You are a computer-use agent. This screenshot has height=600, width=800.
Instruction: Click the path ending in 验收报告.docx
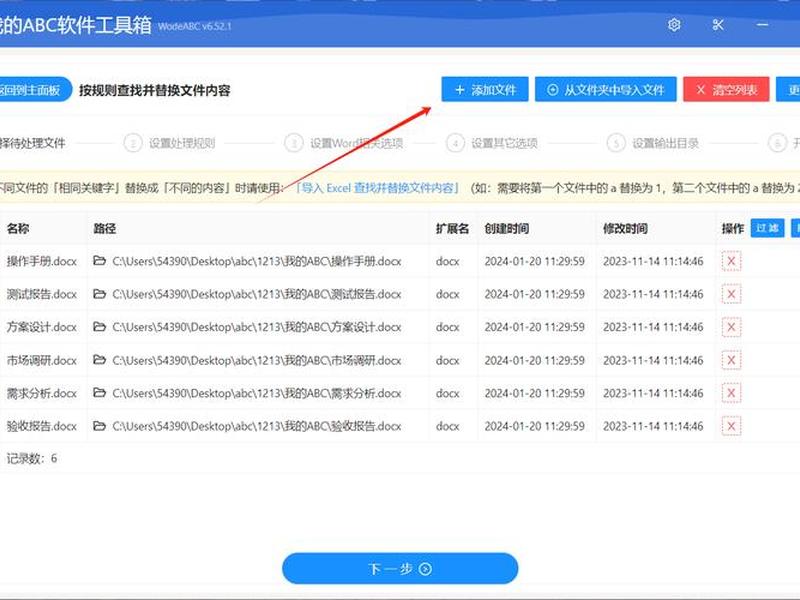point(257,426)
